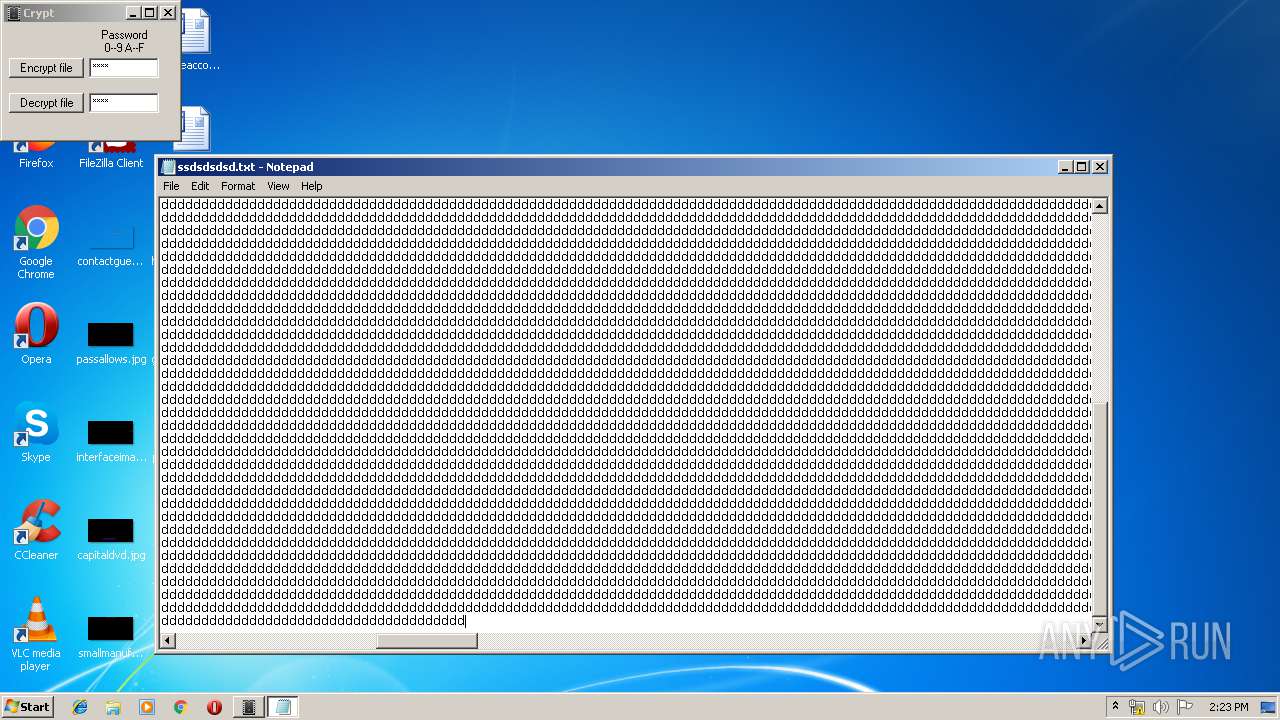Open the Start menu
The height and width of the screenshot is (720, 1280).
[x=28, y=706]
